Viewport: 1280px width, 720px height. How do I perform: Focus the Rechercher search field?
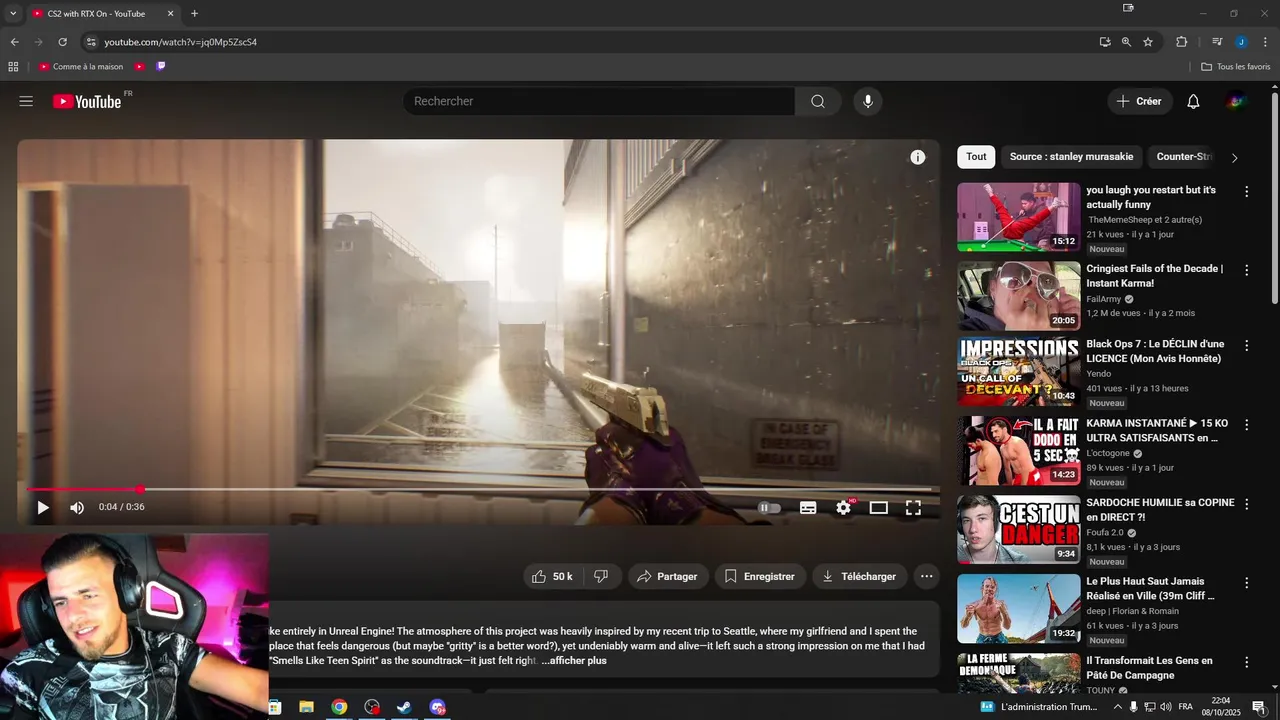600,101
